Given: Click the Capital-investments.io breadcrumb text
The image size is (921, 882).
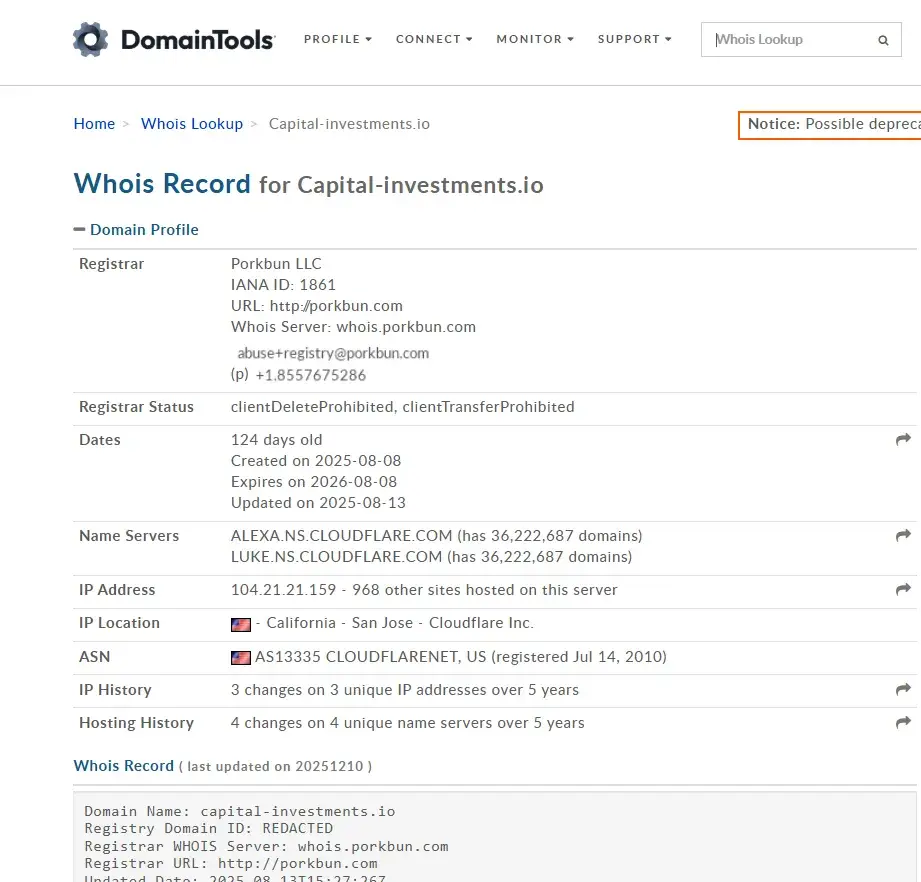Looking at the screenshot, I should 349,124.
